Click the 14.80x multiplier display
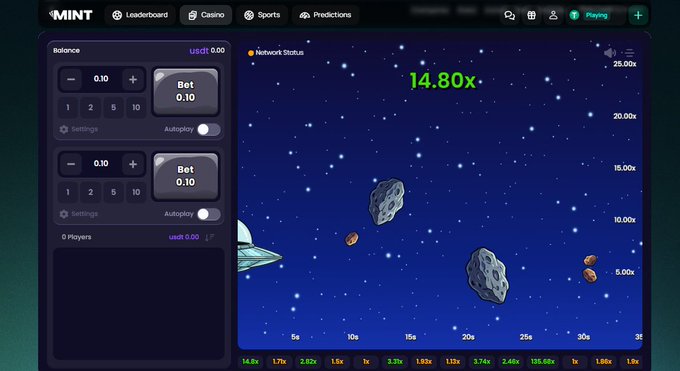The width and height of the screenshot is (680, 371). click(x=442, y=80)
